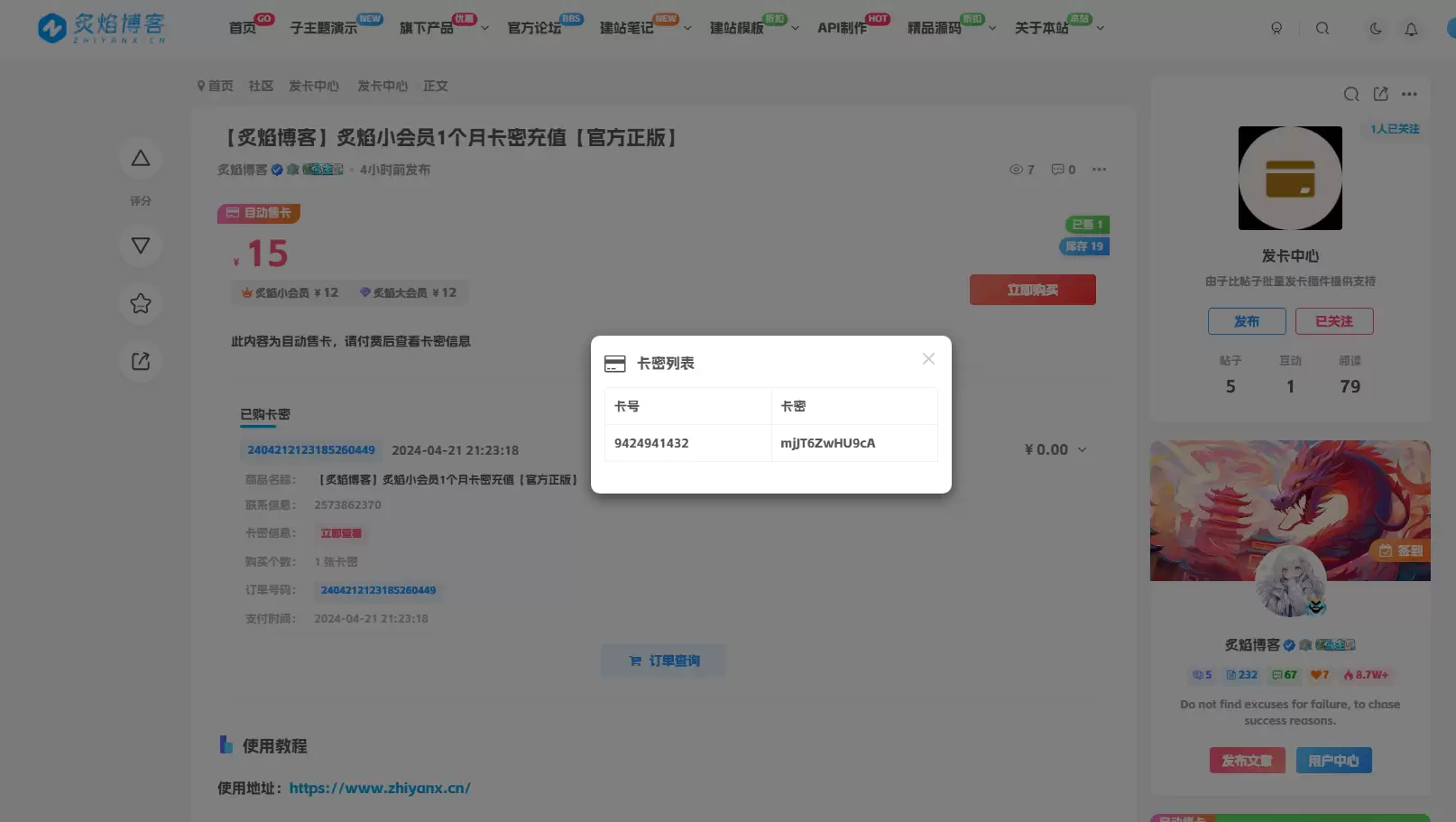This screenshot has height=822, width=1456.
Task: Click the 订单查询 button
Action: pyautogui.click(x=663, y=660)
